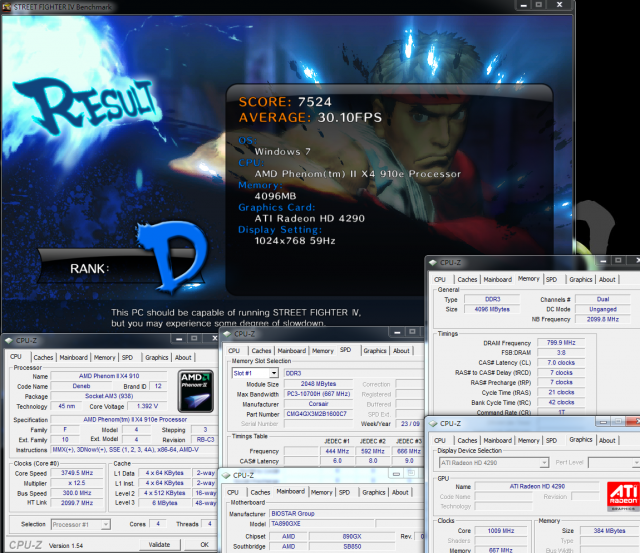Screen dimensions: 640x553
Task: Click the Max Bandwidth value 'PC3-10700H (667 MHz)'
Action: 318,394
